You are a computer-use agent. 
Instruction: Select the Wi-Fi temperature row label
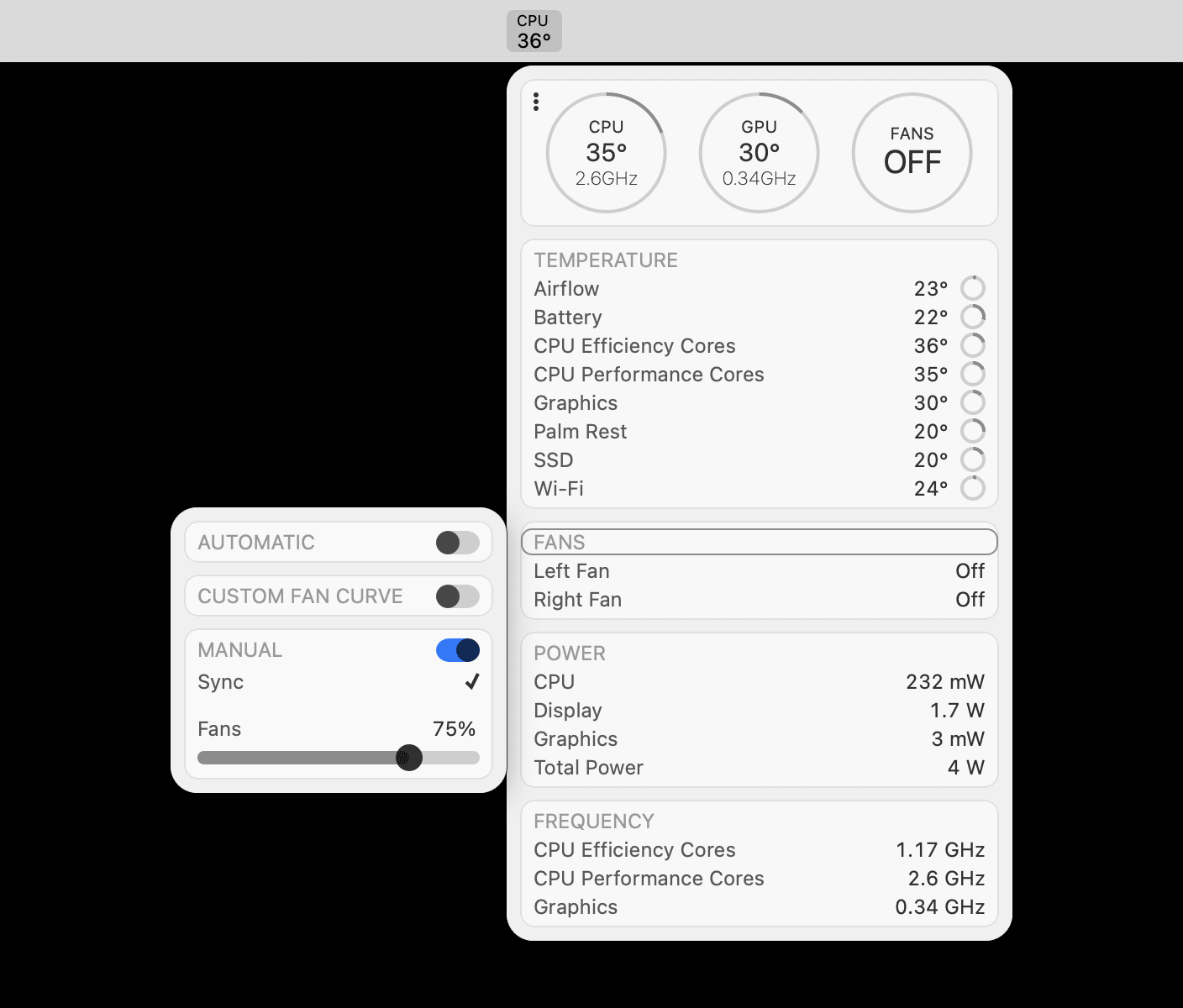pos(559,489)
